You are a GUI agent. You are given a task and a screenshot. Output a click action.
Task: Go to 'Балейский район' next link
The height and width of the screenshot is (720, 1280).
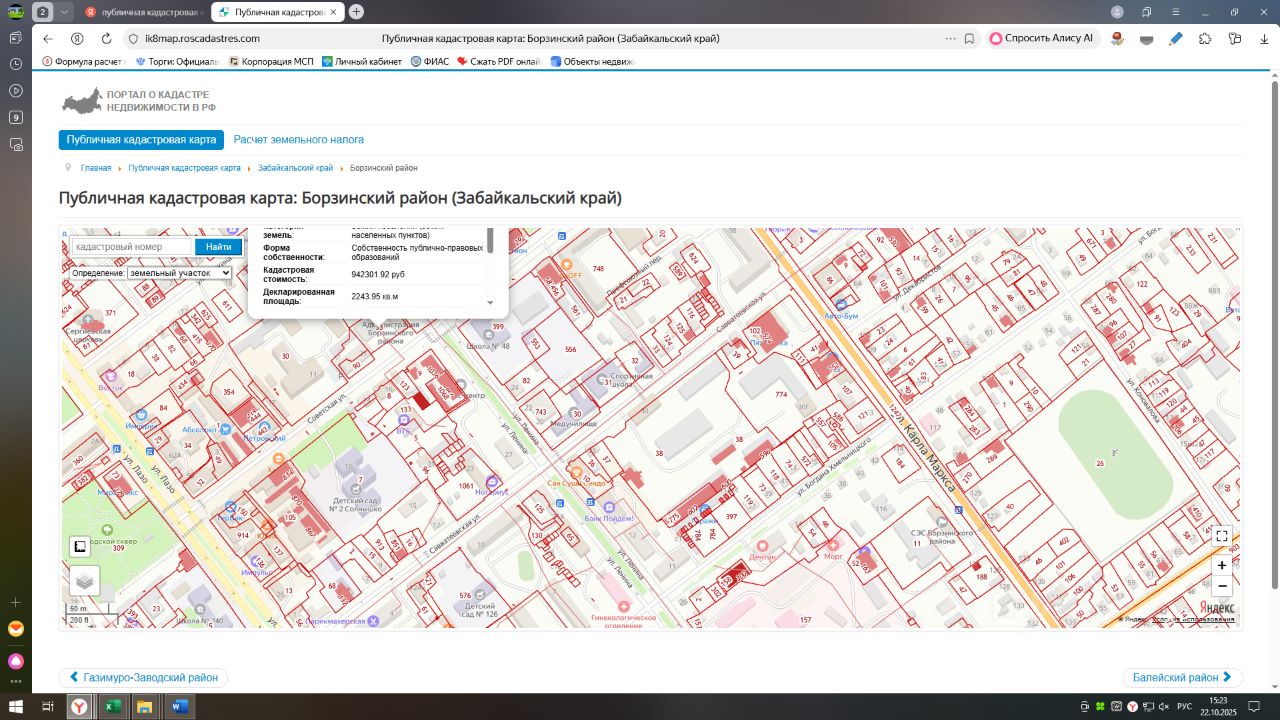pyautogui.click(x=1182, y=678)
